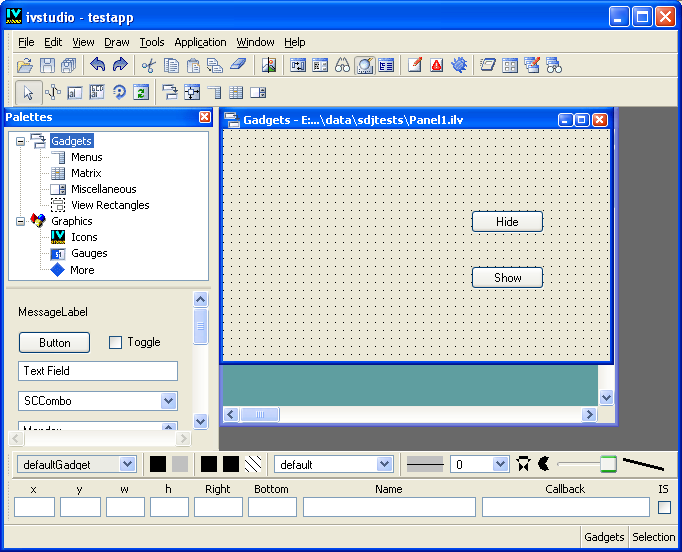
Task: Click the Name input field
Action: 389,507
